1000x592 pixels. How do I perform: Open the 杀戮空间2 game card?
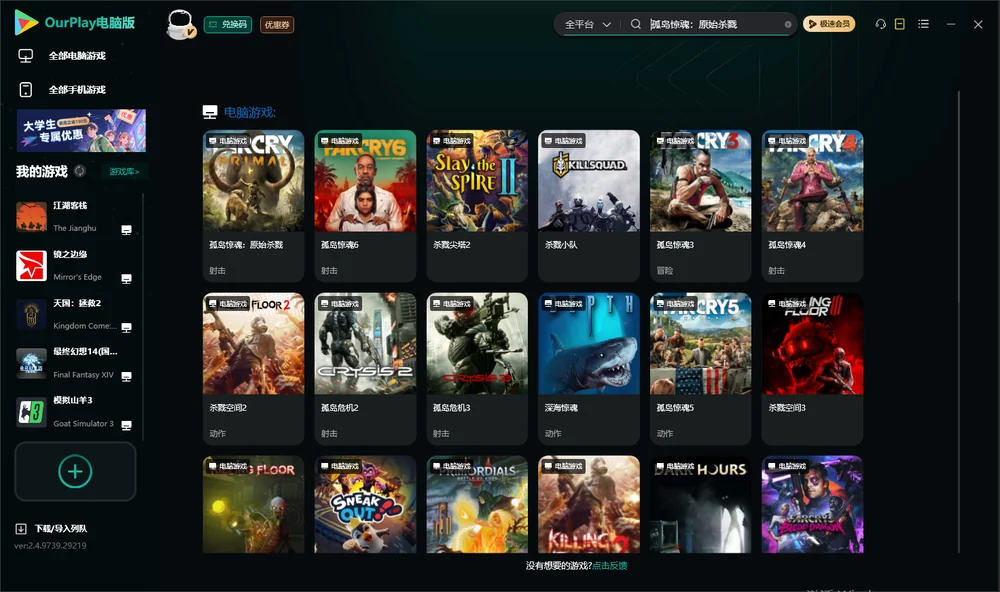[x=253, y=369]
